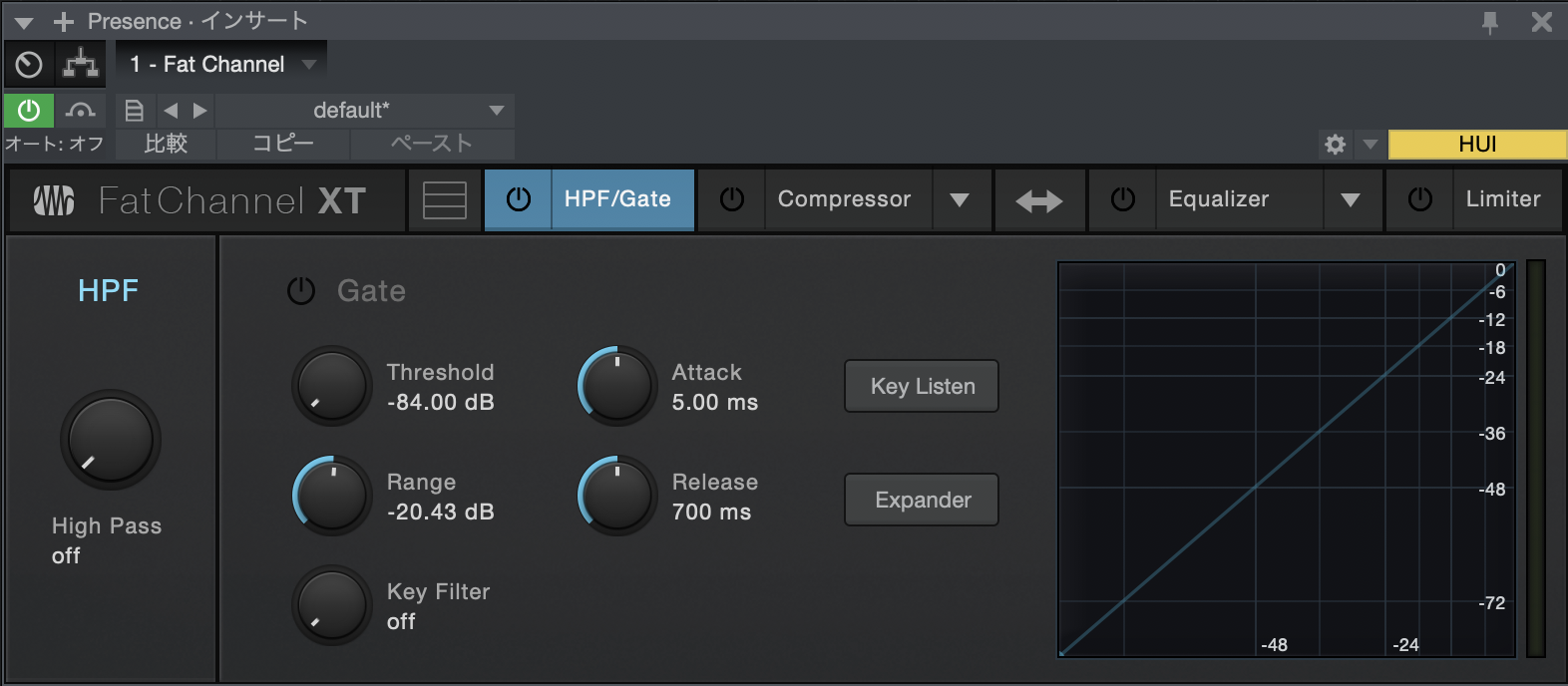1568x686 pixels.
Task: Enable the Gate power switch
Action: 301,291
